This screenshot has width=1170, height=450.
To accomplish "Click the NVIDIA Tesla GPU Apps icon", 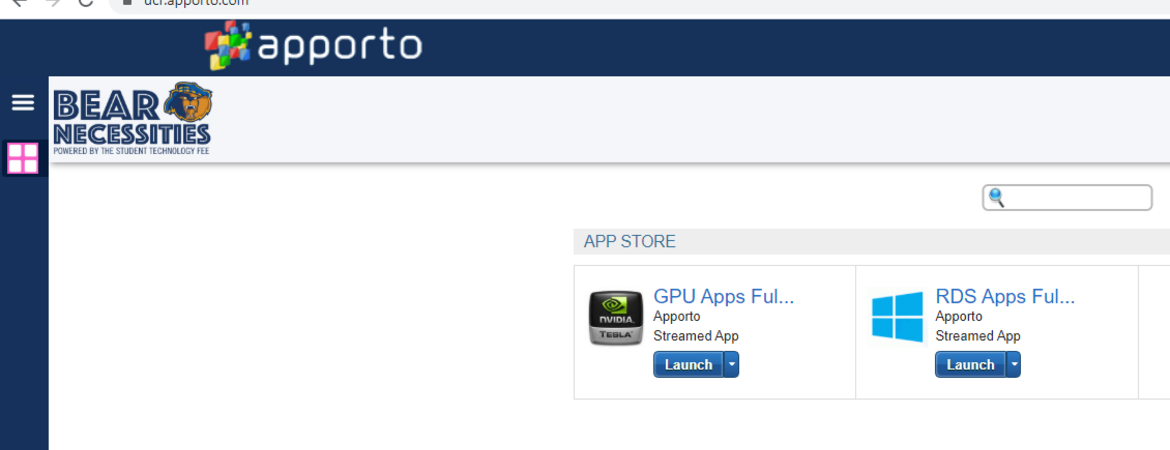I will 615,318.
